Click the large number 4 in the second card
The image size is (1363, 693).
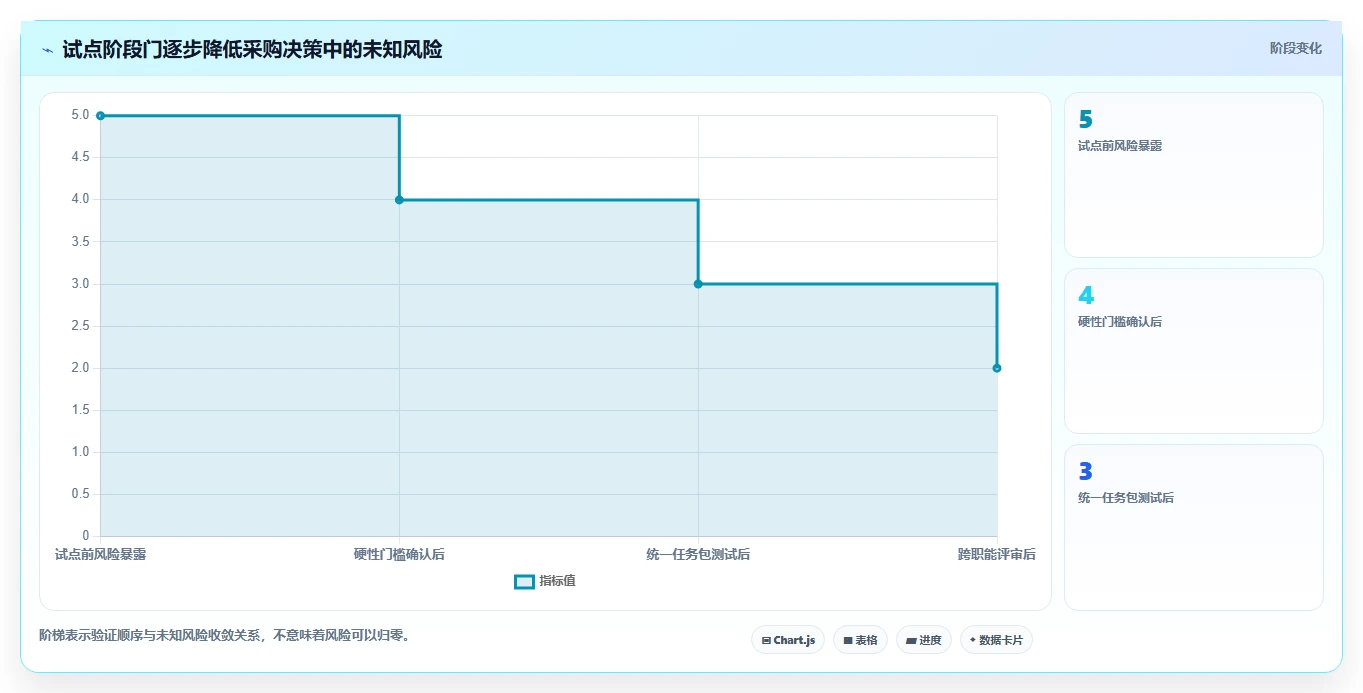coord(1086,295)
